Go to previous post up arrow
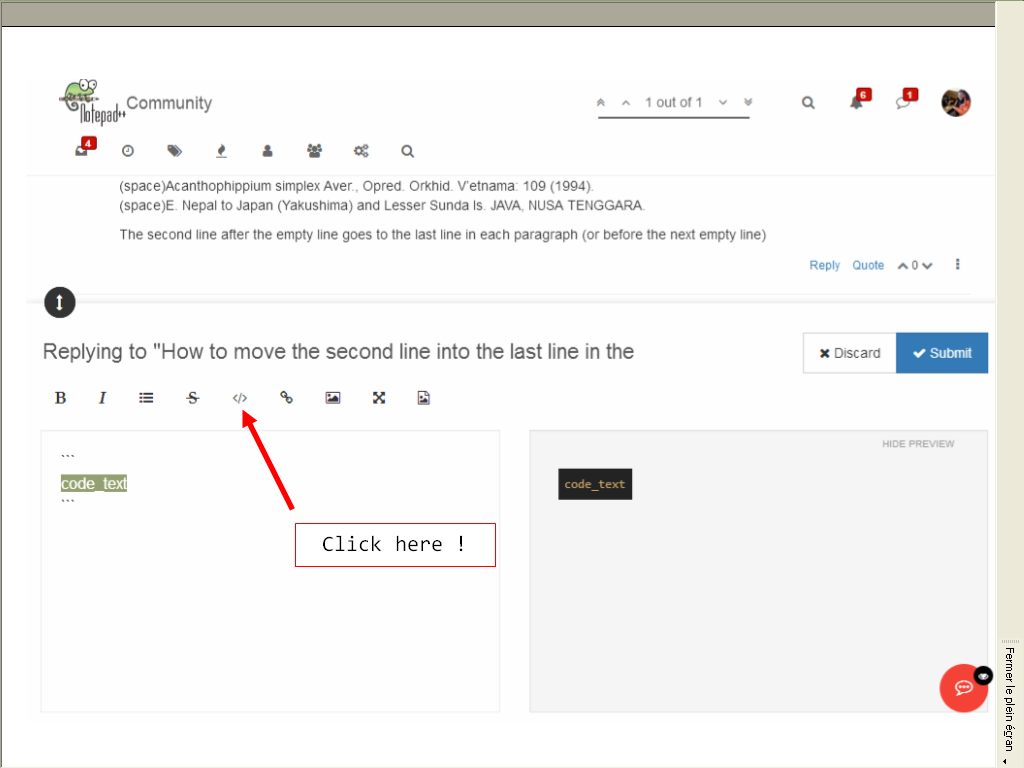 pyautogui.click(x=626, y=103)
